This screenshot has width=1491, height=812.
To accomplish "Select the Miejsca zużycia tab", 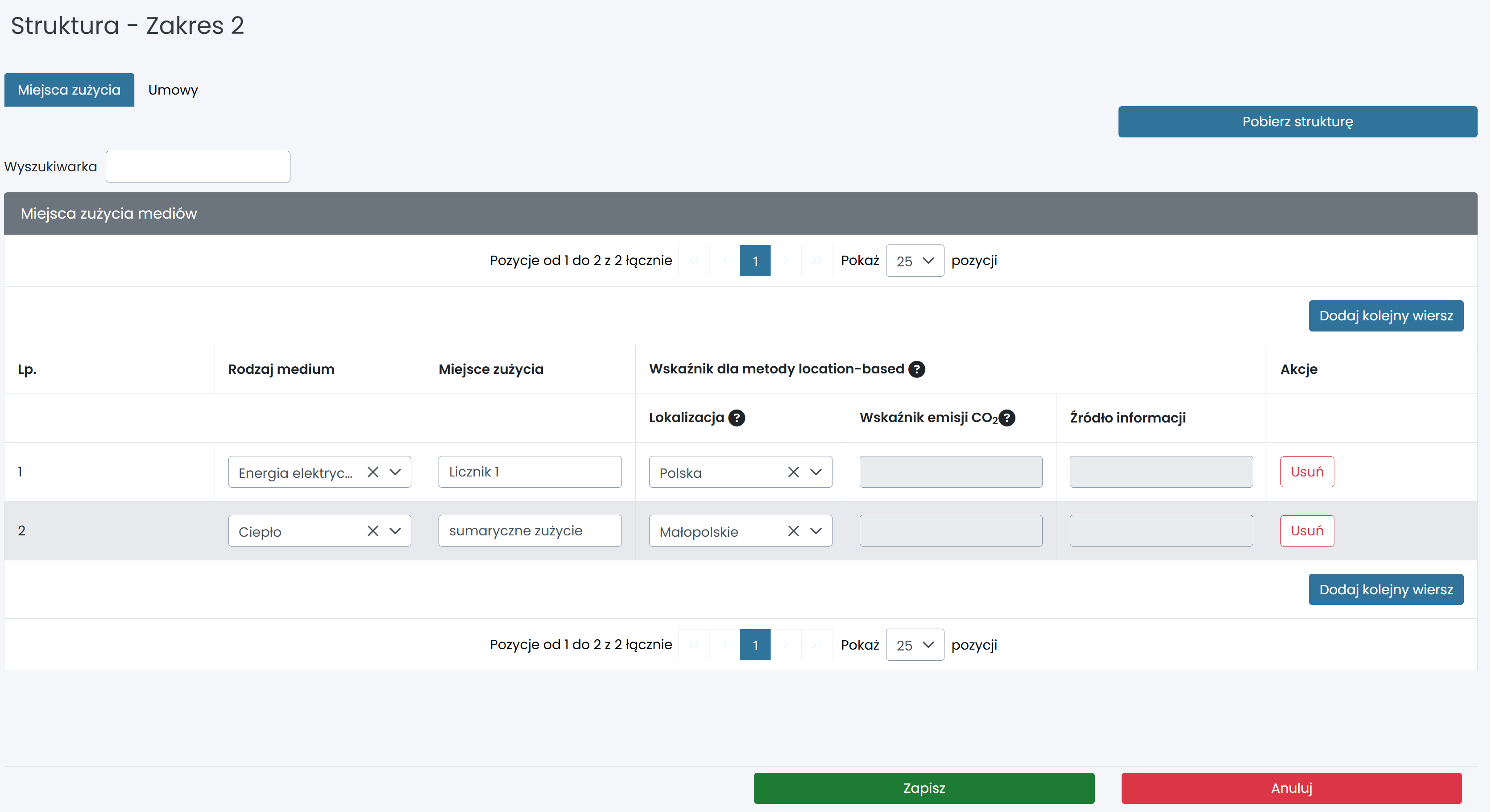I will (x=69, y=90).
